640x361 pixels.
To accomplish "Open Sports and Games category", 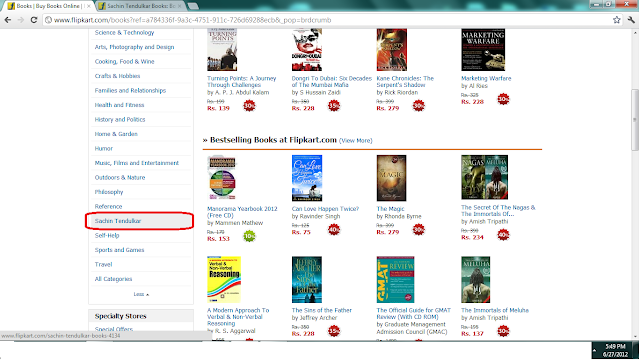I will point(120,250).
